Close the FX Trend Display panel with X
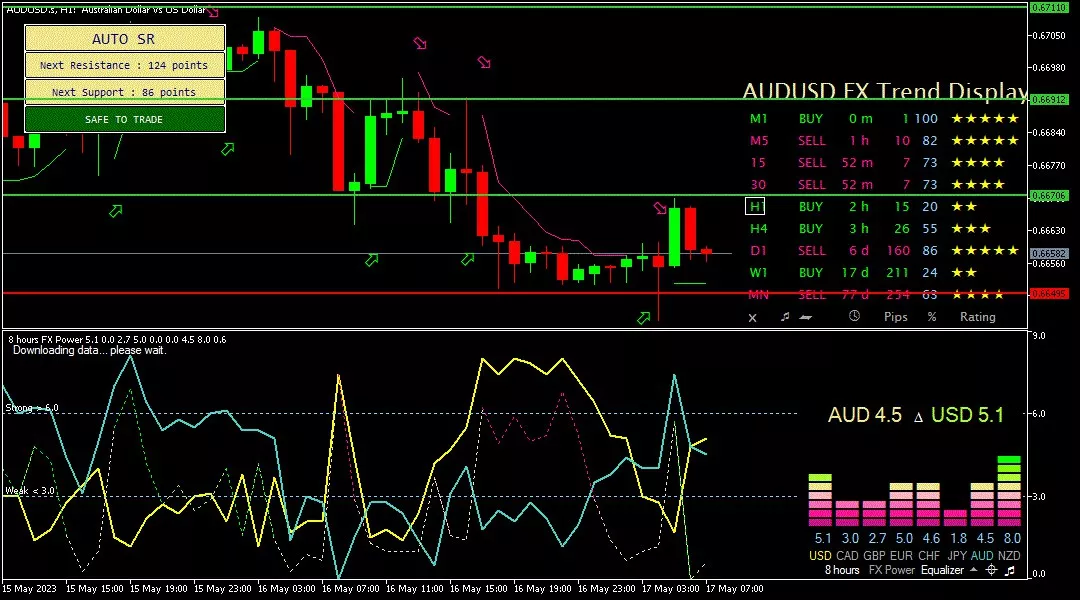Viewport: 1080px width, 600px height. coord(752,318)
